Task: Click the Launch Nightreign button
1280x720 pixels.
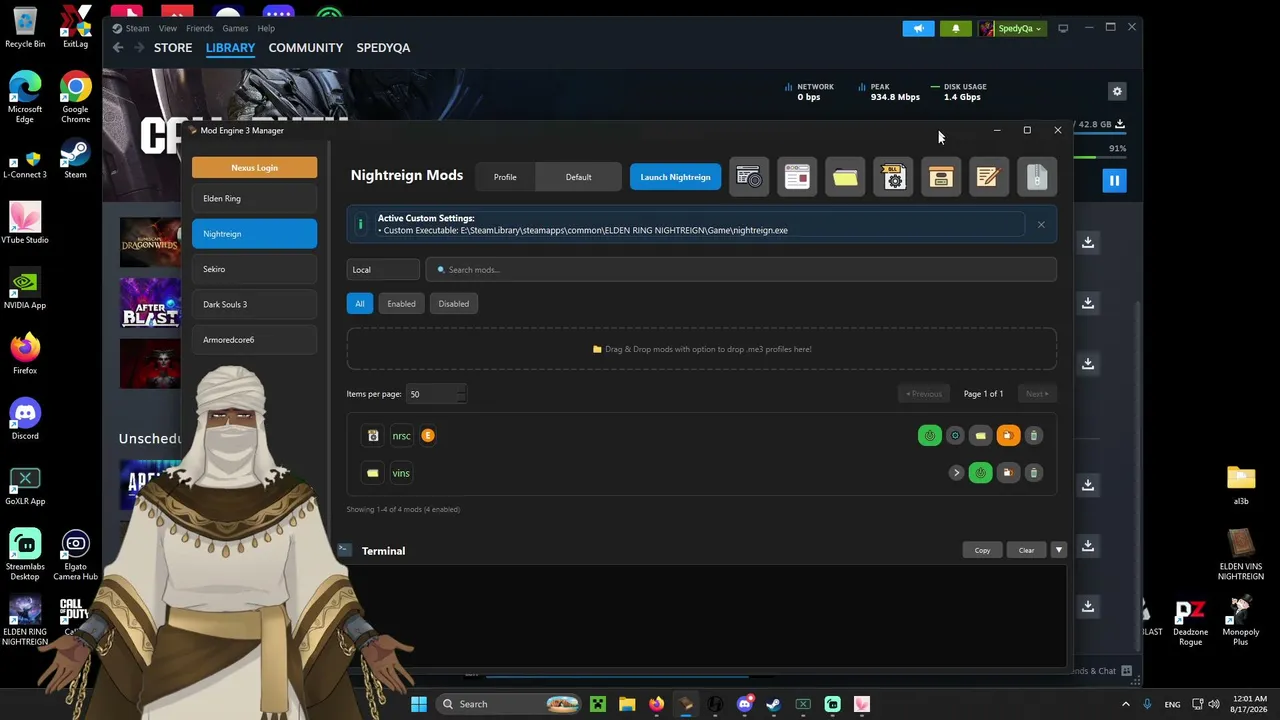Action: (675, 177)
